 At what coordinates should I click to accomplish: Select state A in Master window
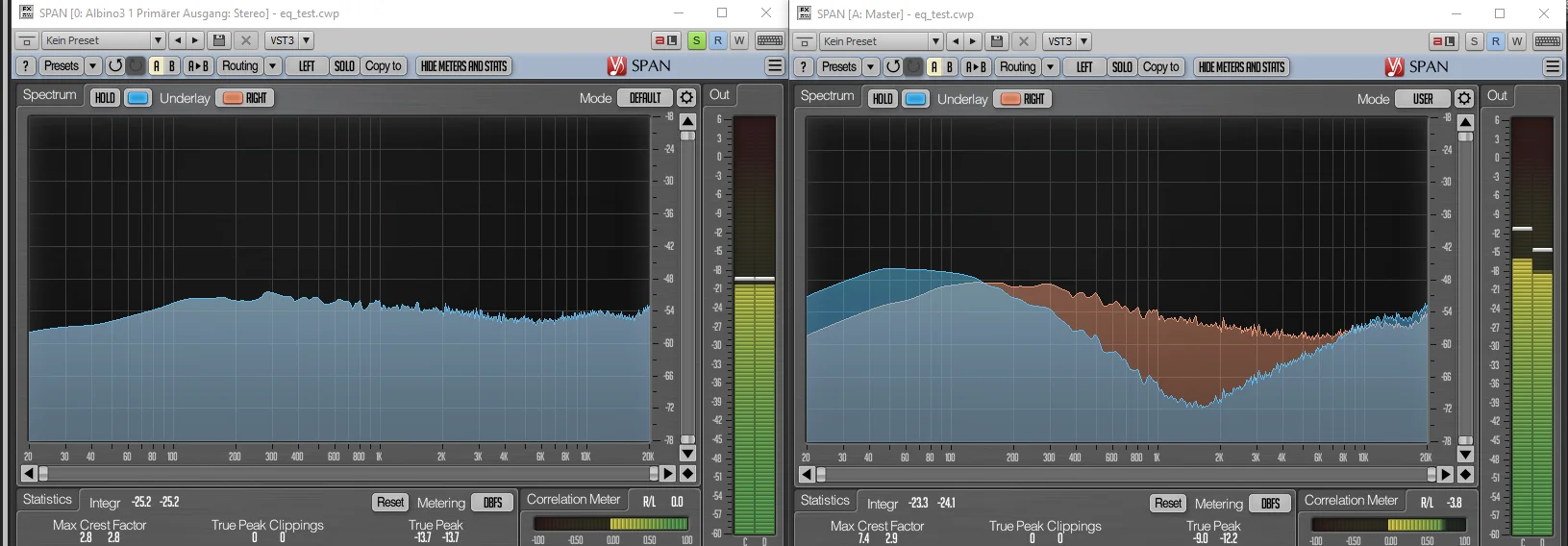(934, 67)
